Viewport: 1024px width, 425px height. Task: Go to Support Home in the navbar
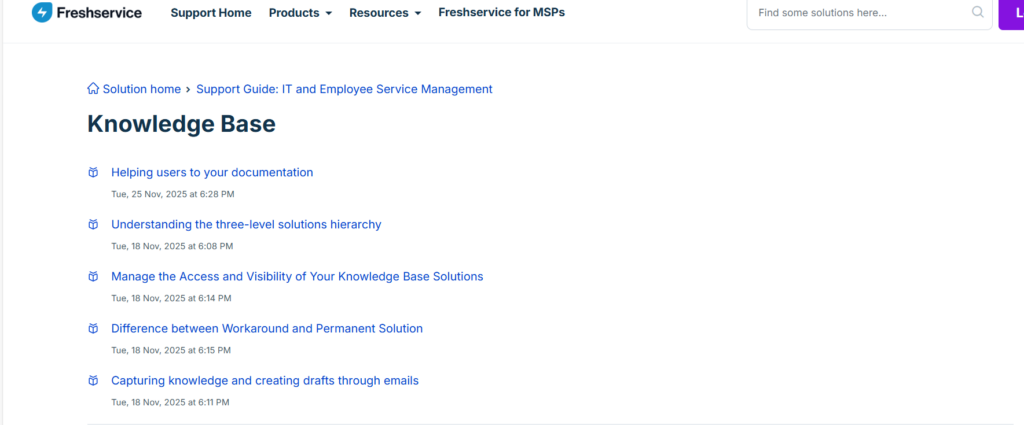[211, 13]
